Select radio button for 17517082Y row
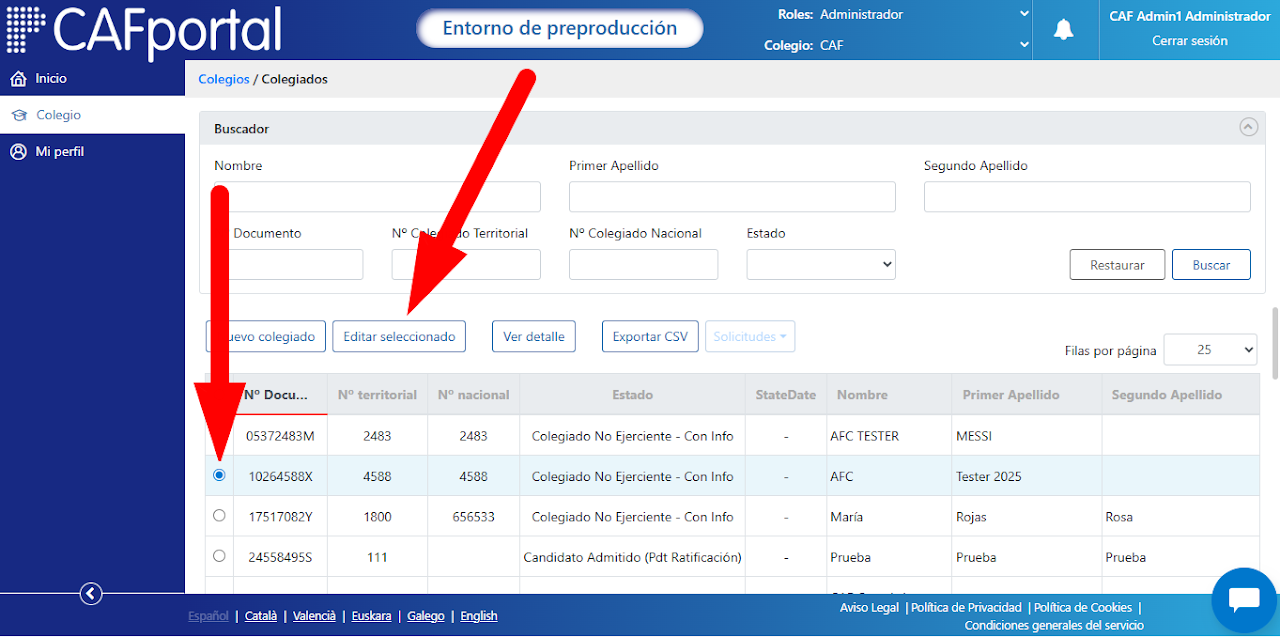This screenshot has height=637, width=1280. [219, 515]
